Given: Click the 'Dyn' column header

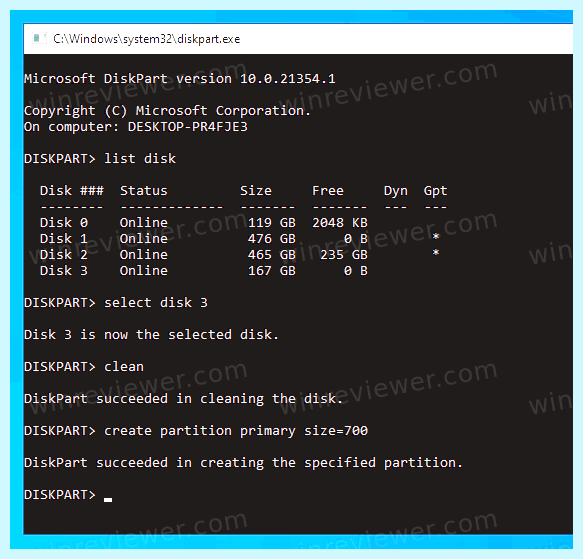Looking at the screenshot, I should pos(396,191).
